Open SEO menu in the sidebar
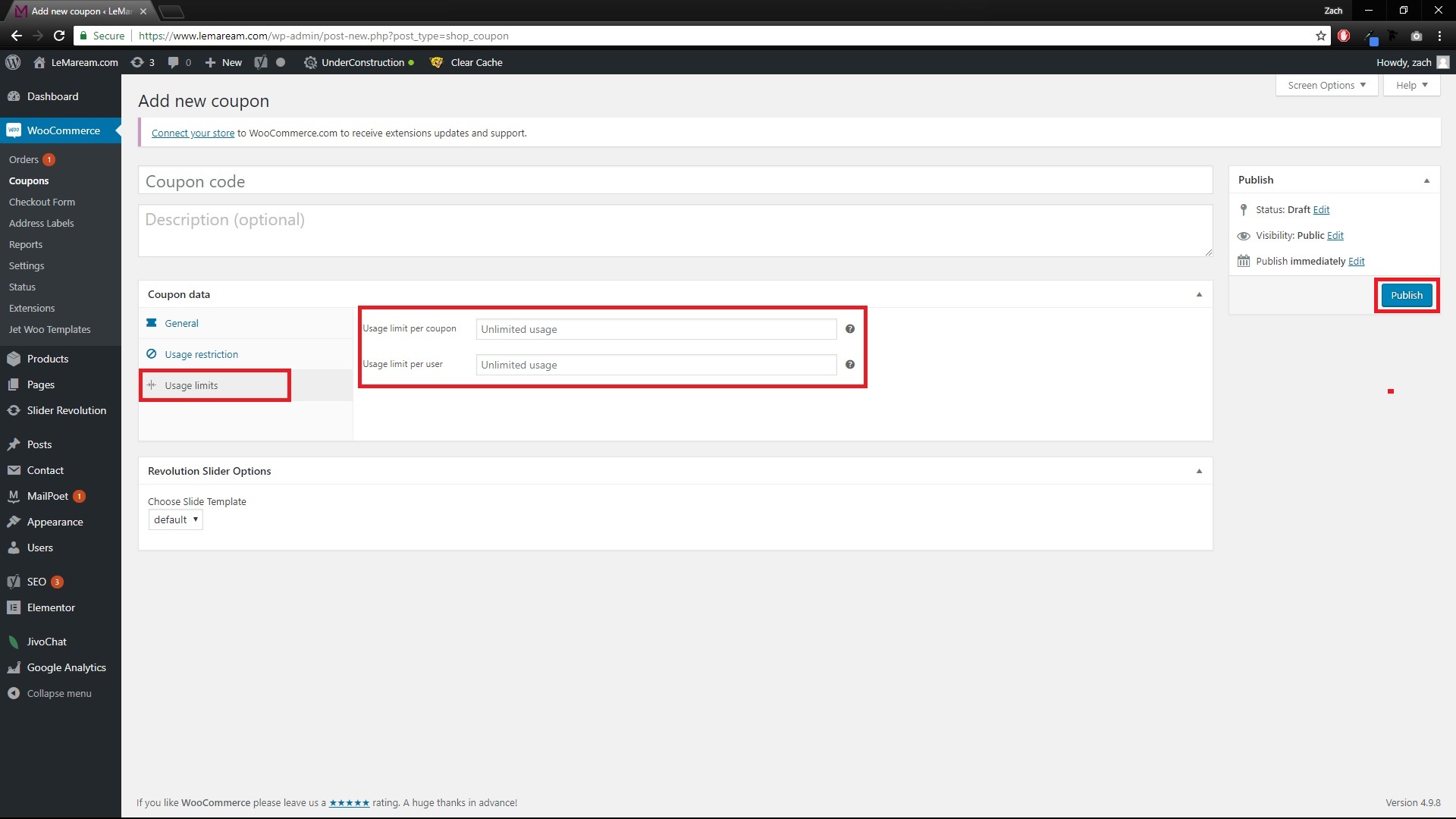Viewport: 1456px width, 819px height. tap(61, 582)
